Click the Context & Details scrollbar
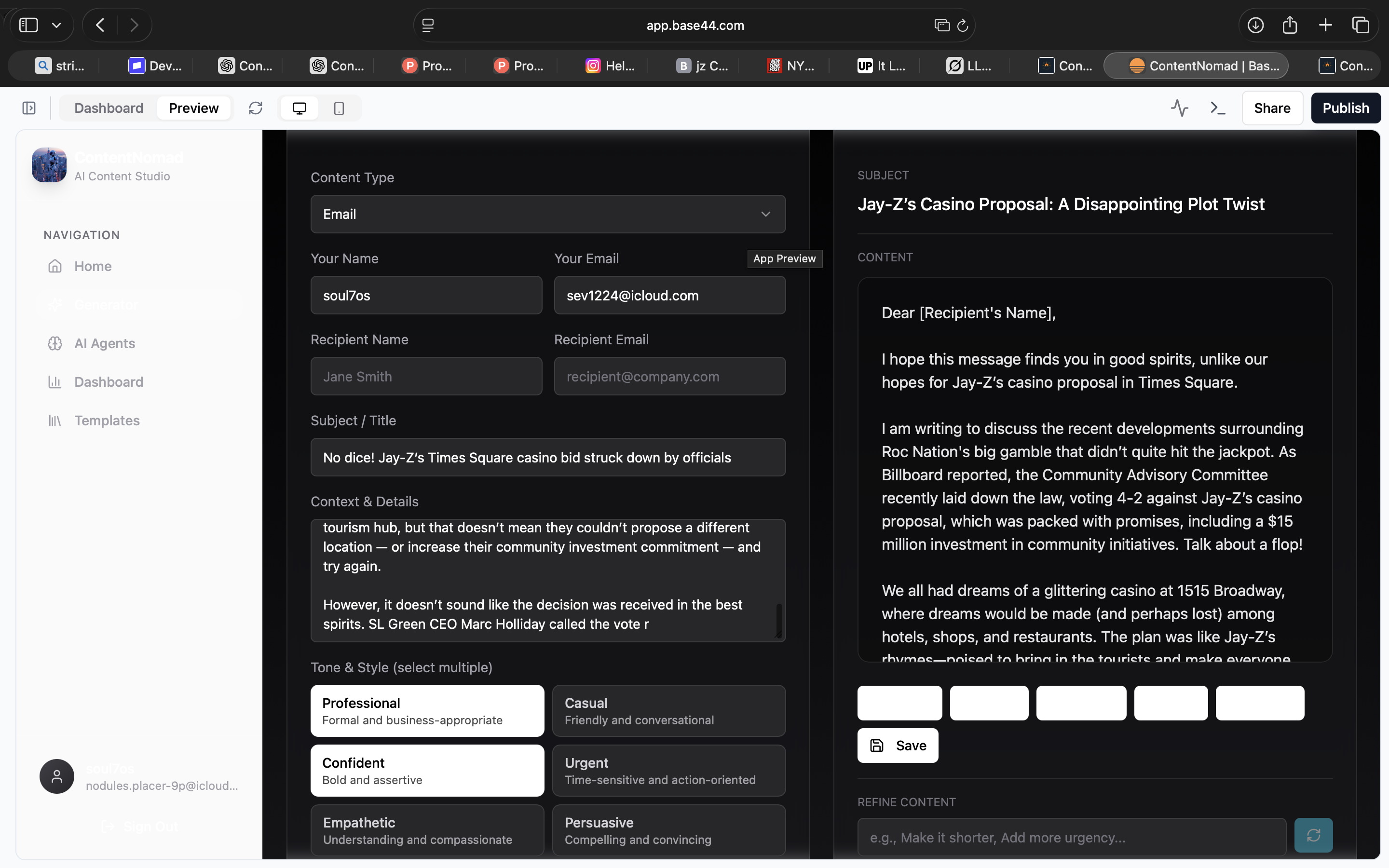Viewport: 1389px width, 868px height. [779, 620]
